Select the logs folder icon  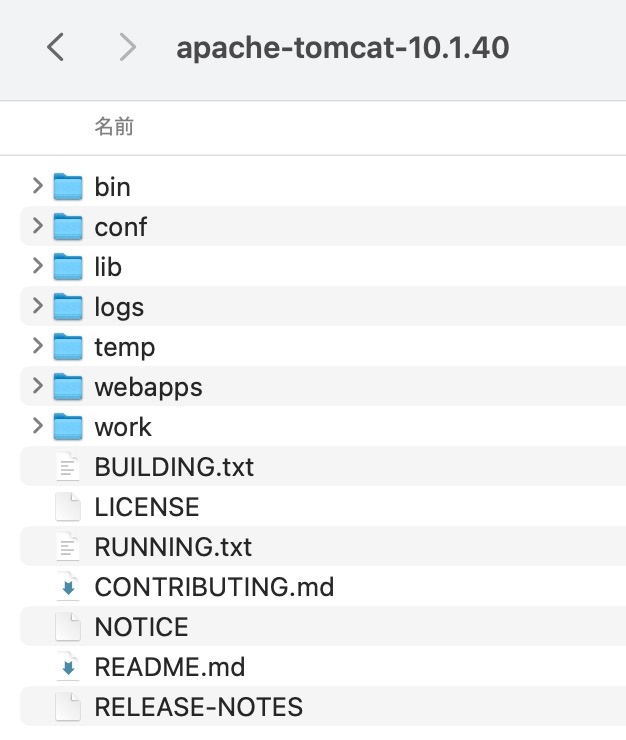point(68,307)
